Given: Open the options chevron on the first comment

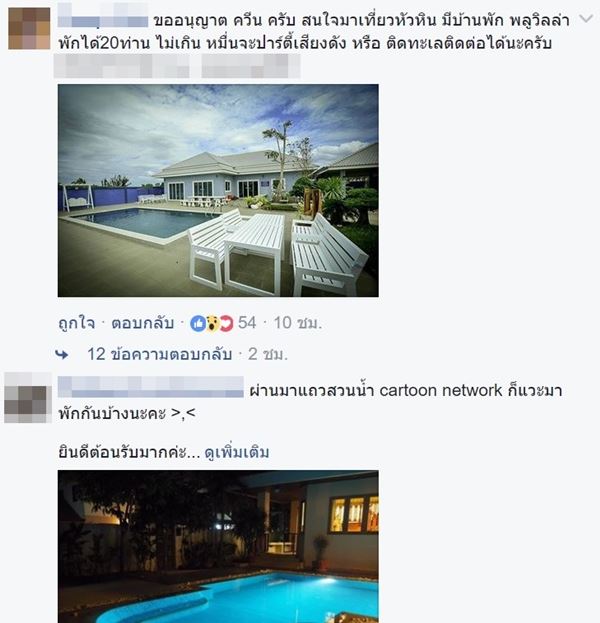Looking at the screenshot, I should coord(586,19).
